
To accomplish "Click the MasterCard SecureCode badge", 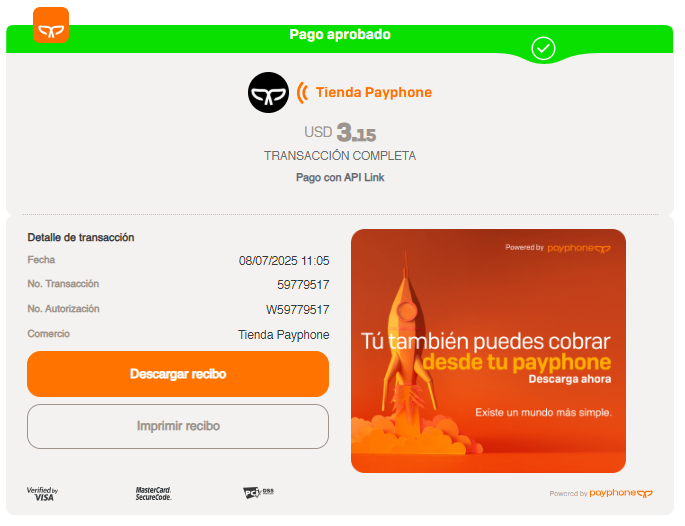I will click(153, 494).
